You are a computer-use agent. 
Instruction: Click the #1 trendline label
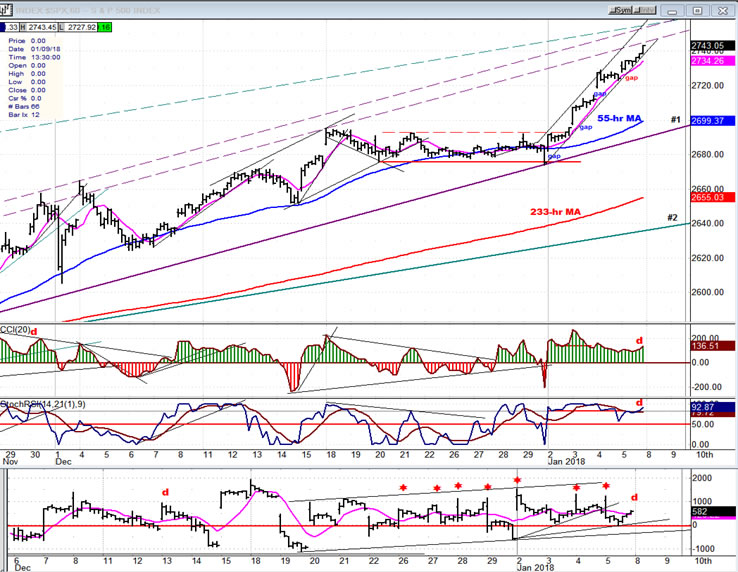tap(676, 120)
